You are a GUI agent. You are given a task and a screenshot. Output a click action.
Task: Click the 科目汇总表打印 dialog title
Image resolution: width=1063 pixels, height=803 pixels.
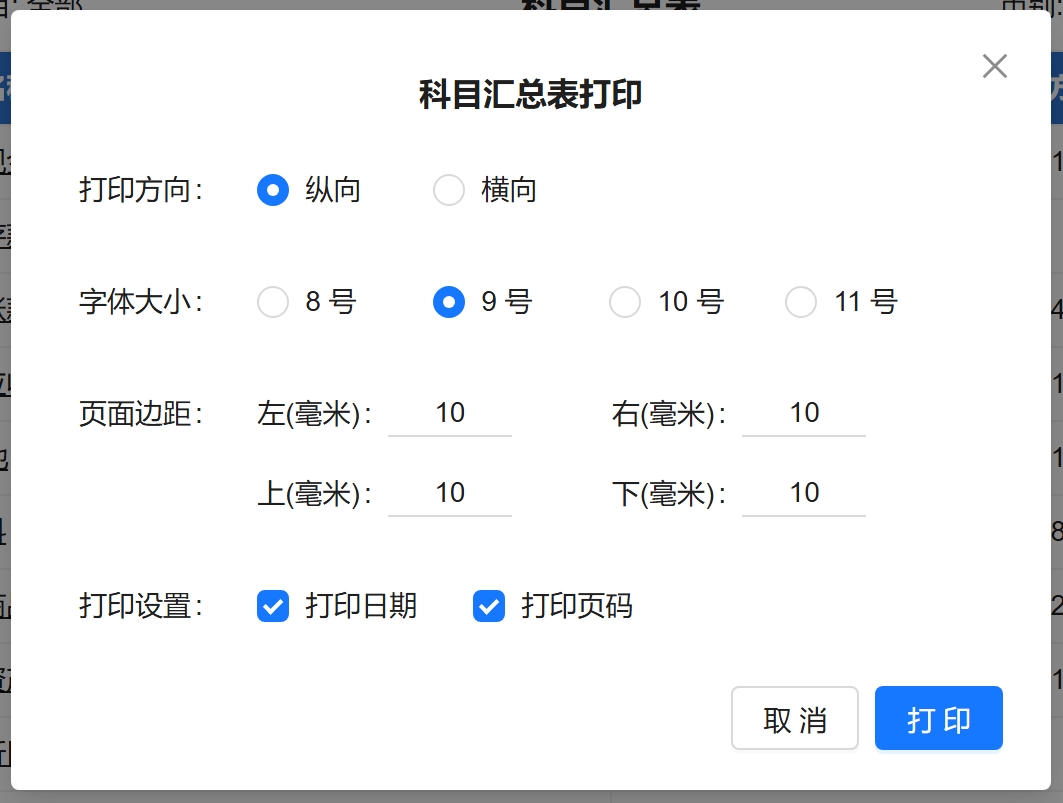530,95
